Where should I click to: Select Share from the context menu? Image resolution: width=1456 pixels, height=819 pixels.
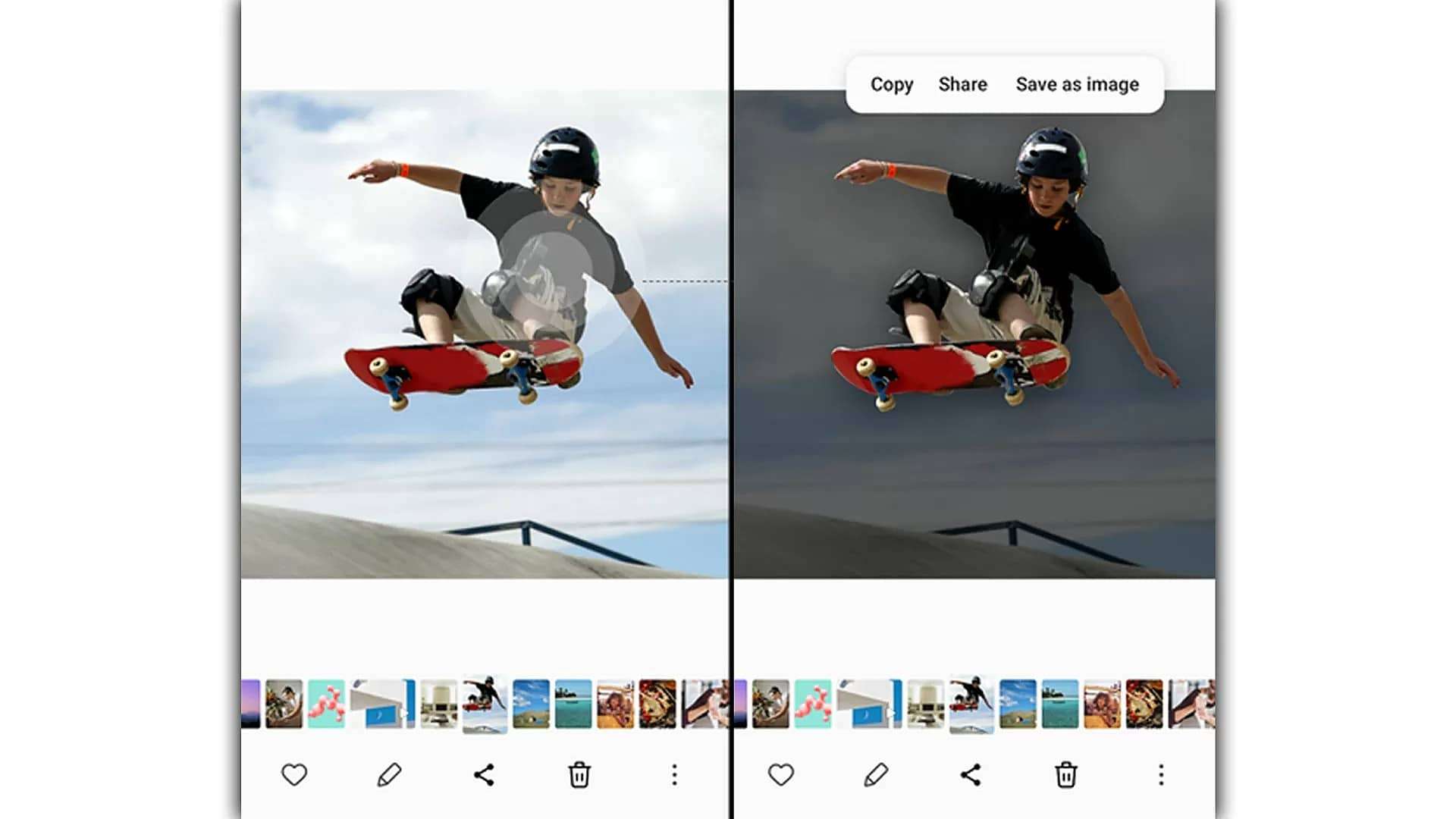tap(964, 84)
